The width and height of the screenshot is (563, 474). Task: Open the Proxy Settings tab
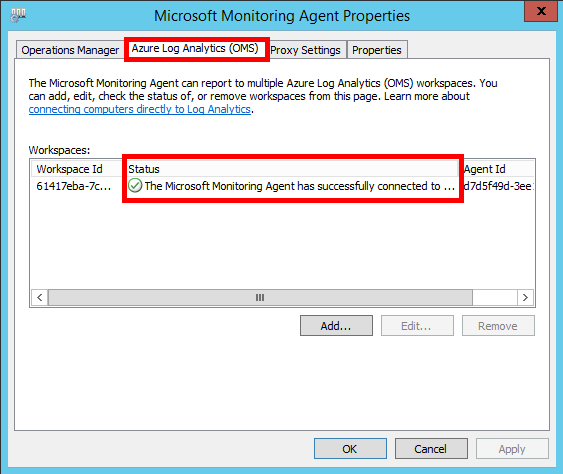[x=305, y=50]
